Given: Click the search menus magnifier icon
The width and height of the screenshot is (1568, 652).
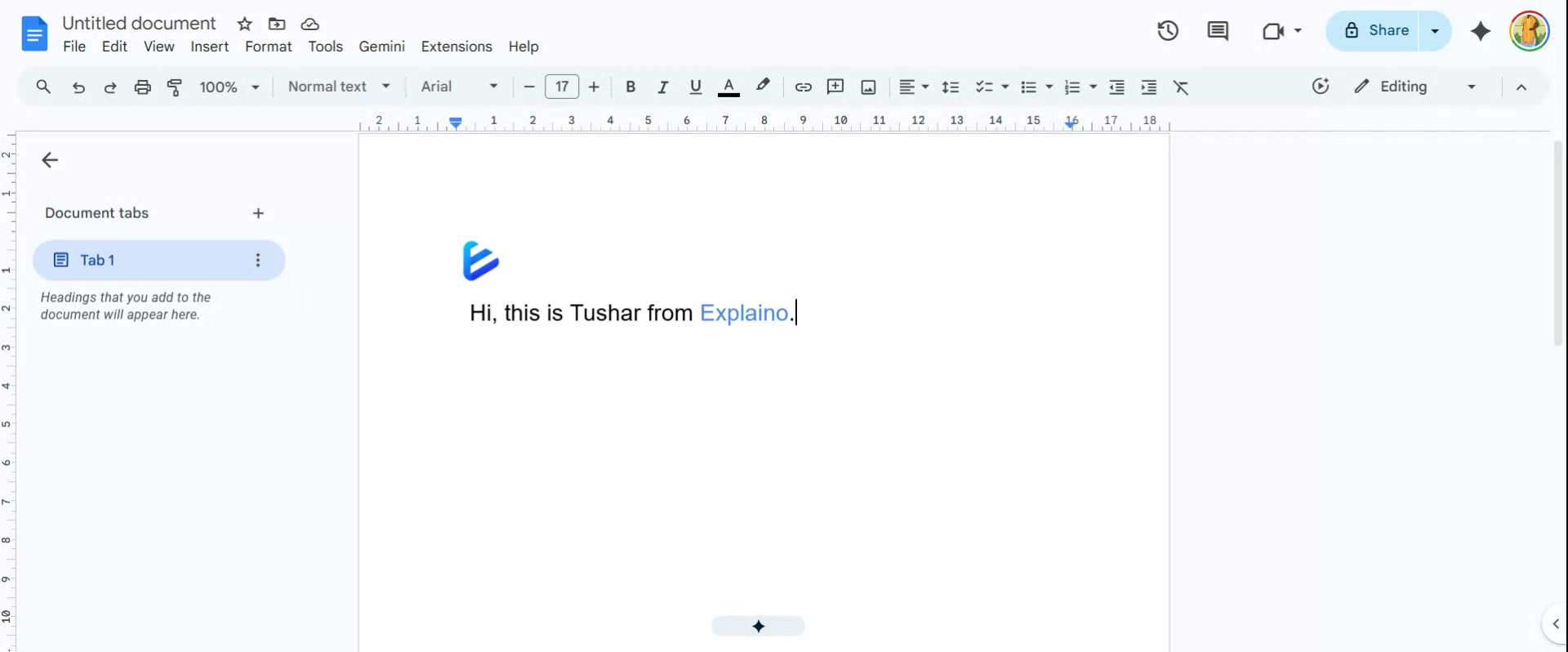Looking at the screenshot, I should [43, 87].
